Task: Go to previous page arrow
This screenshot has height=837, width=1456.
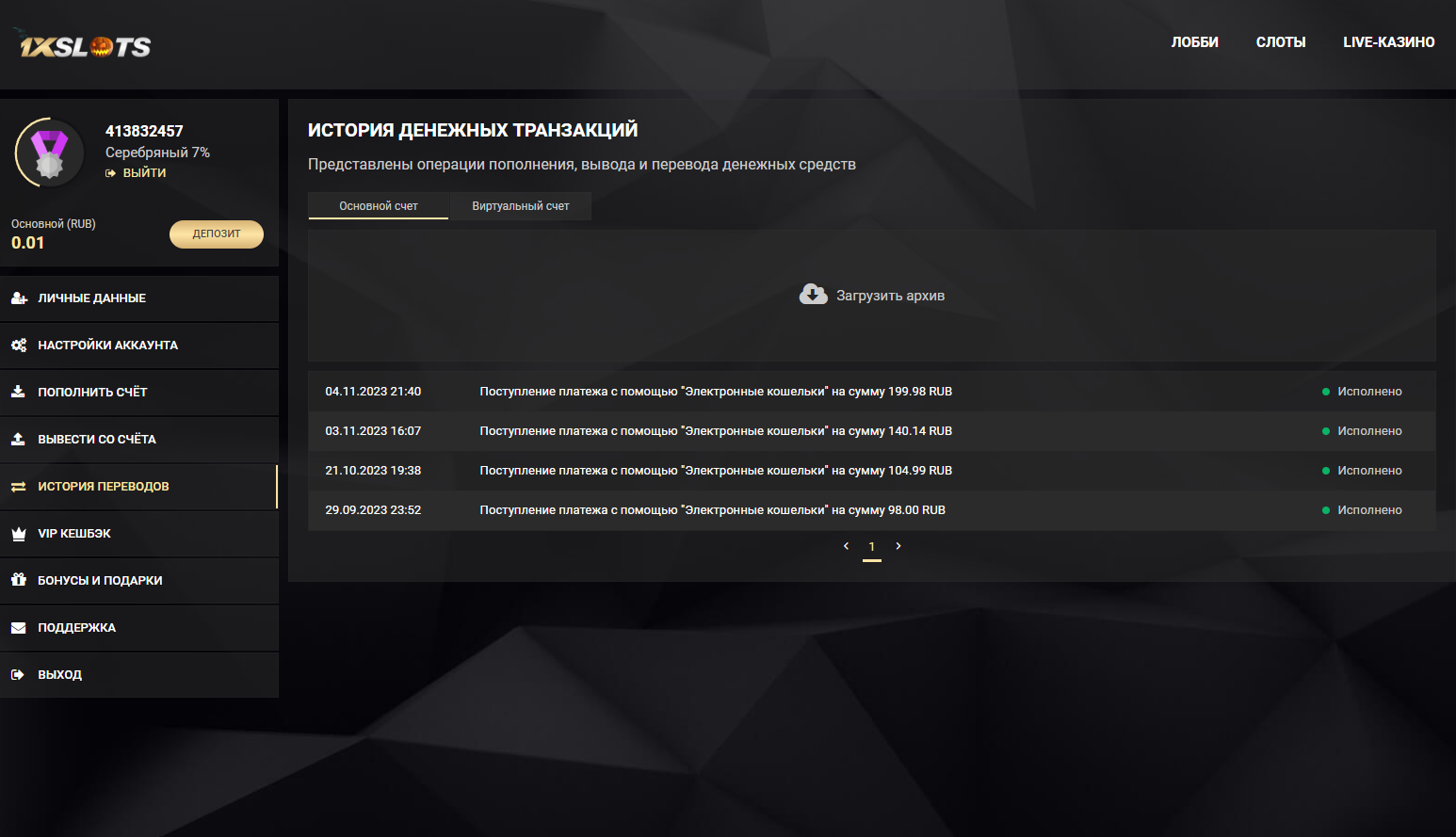Action: pos(846,546)
